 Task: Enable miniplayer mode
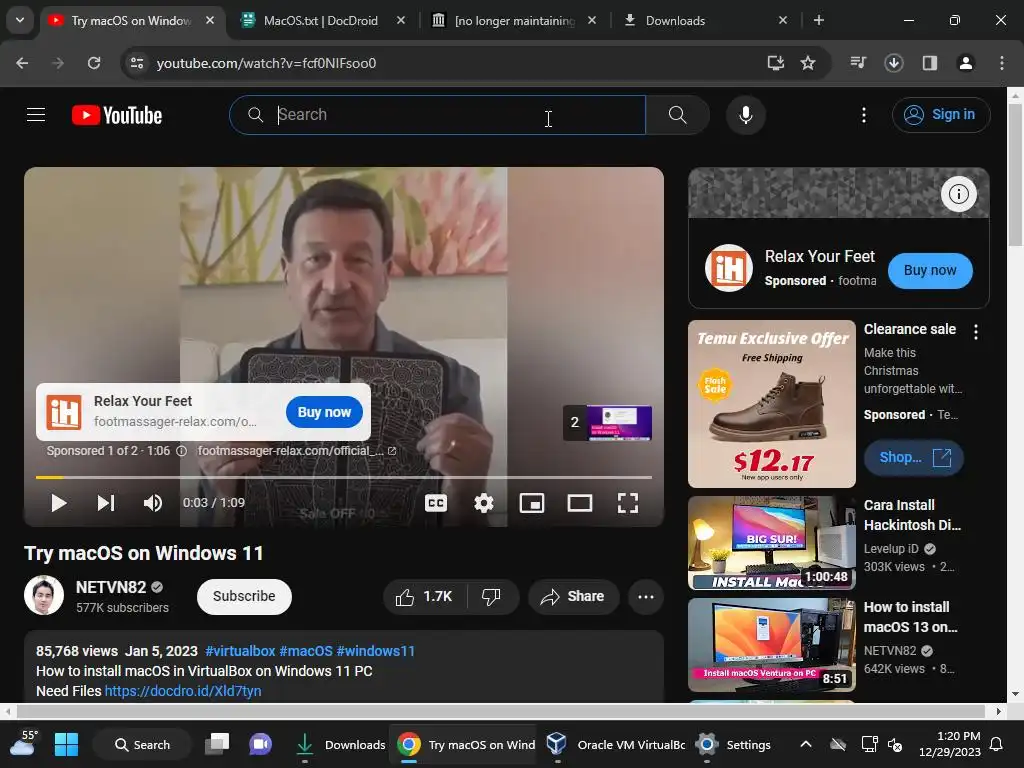point(532,503)
